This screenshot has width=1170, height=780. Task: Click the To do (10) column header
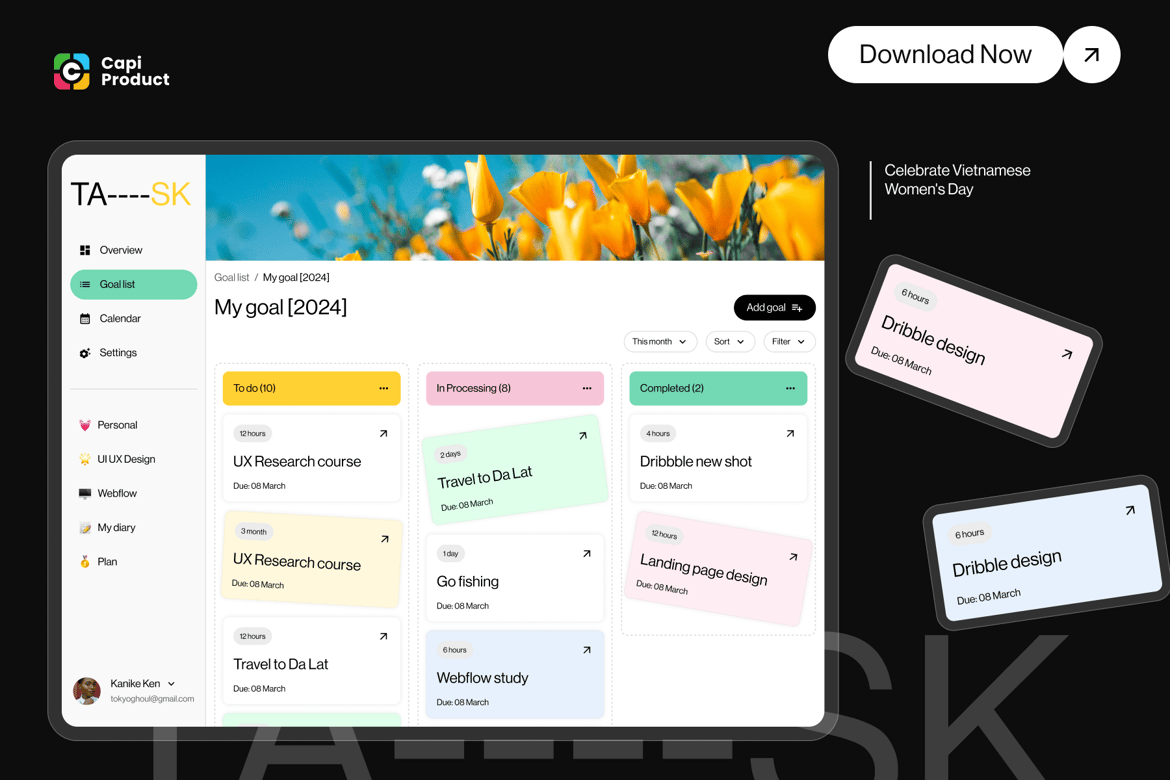click(311, 388)
